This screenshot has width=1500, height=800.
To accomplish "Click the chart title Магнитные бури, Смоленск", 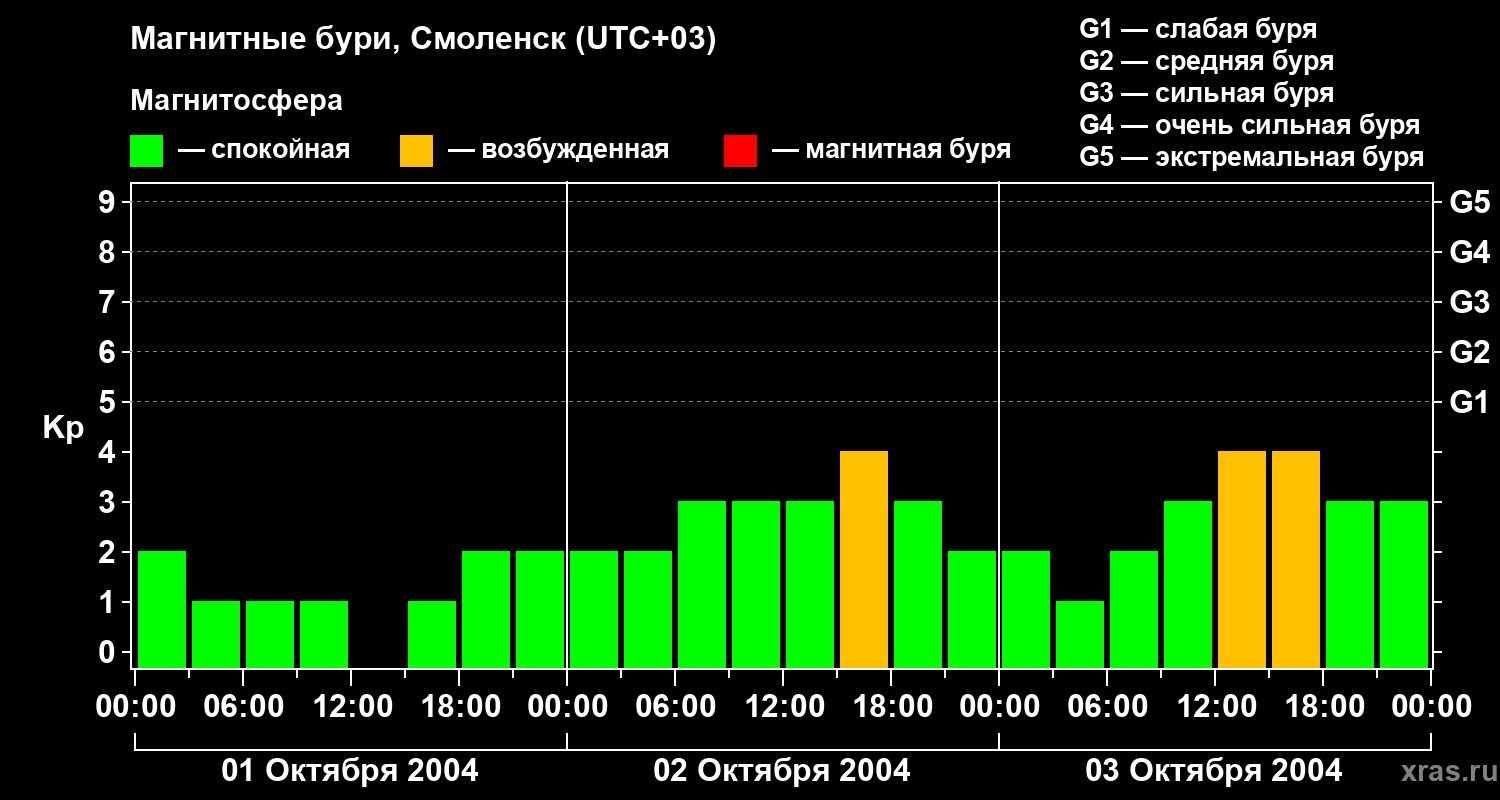I will (x=424, y=40).
